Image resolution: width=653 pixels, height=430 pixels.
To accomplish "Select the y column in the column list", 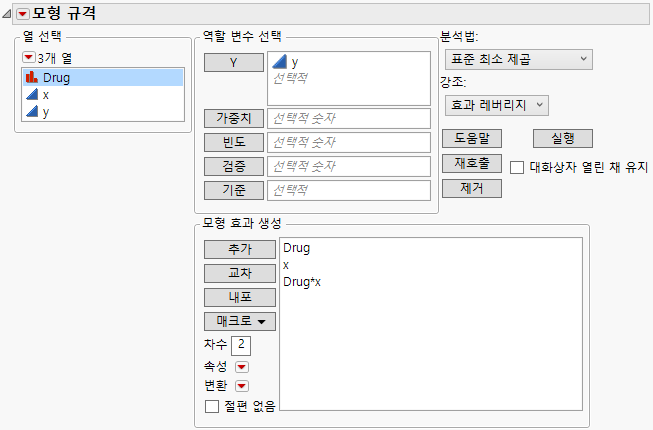I will pos(103,112).
